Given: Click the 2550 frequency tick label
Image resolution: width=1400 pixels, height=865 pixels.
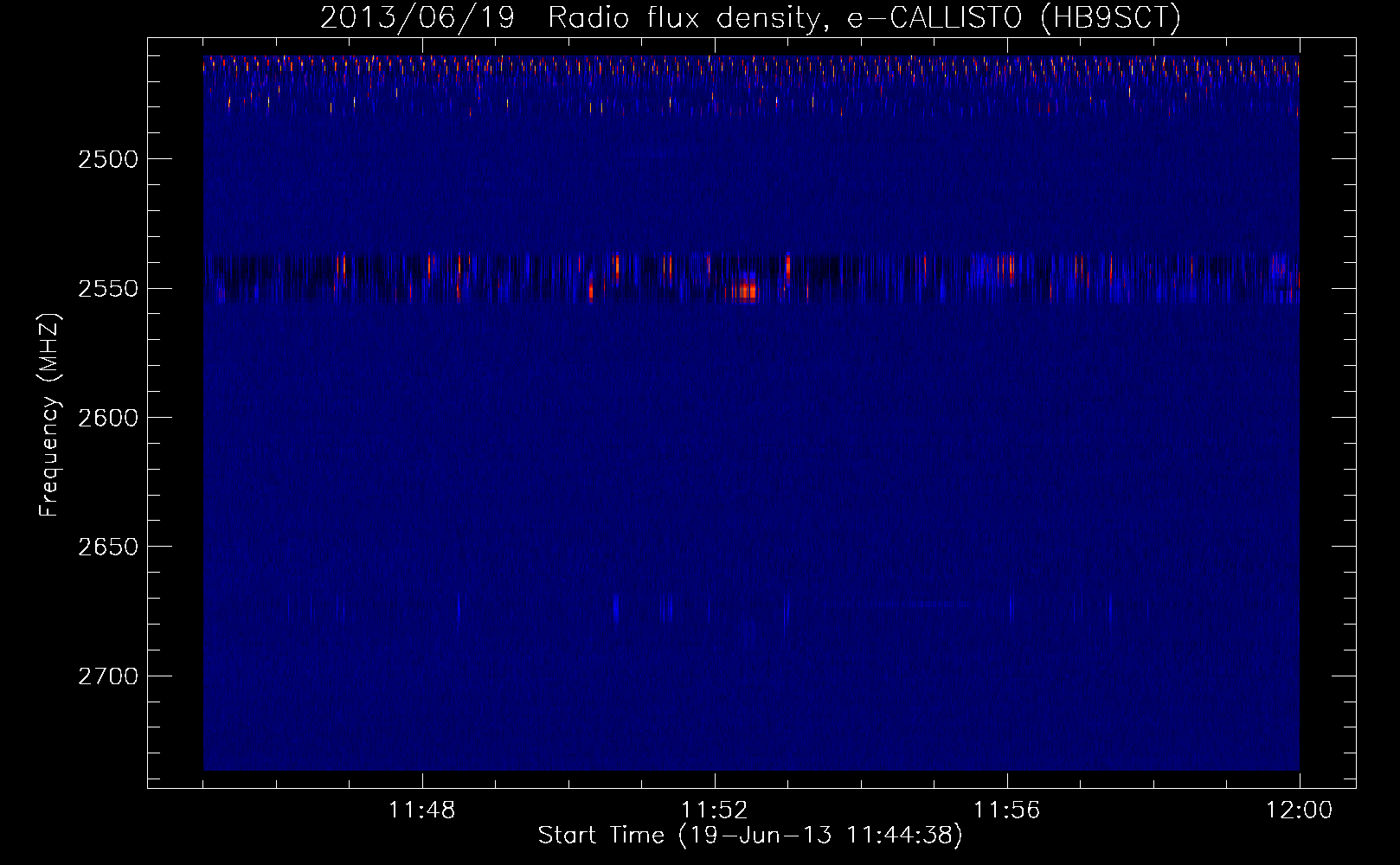Looking at the screenshot, I should (x=108, y=288).
